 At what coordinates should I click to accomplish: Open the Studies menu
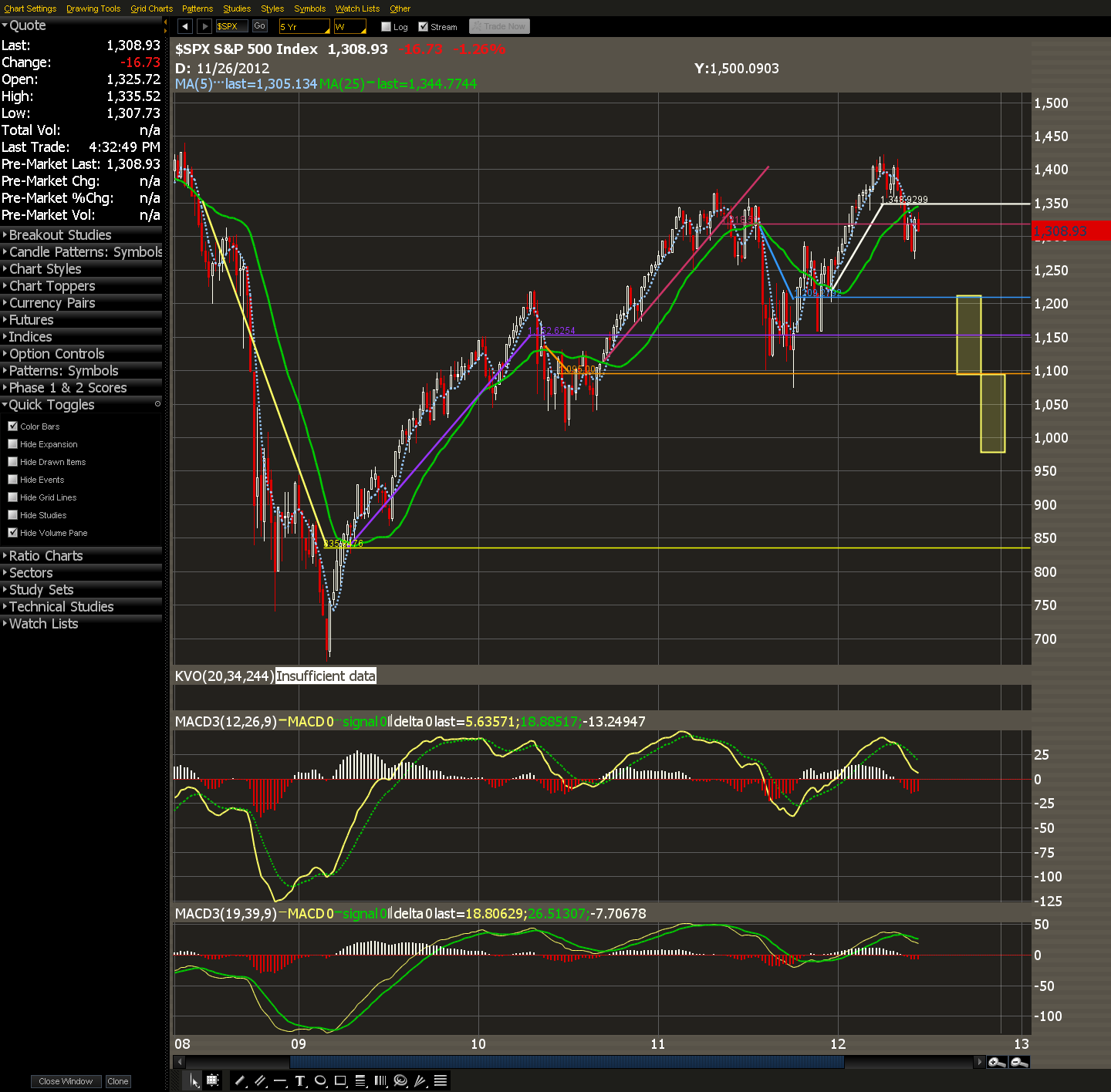[x=237, y=8]
